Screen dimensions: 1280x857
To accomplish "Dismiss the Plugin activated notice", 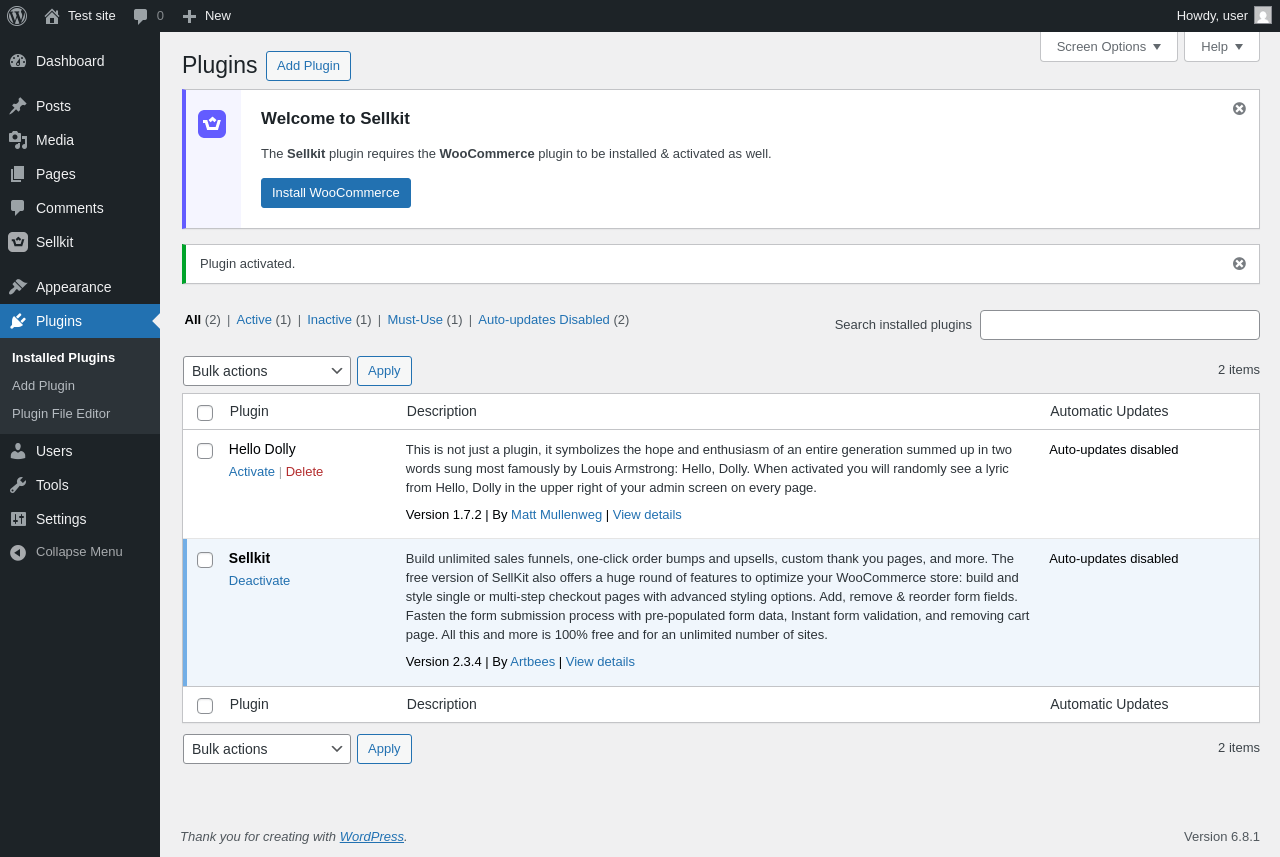I will pyautogui.click(x=1239, y=264).
